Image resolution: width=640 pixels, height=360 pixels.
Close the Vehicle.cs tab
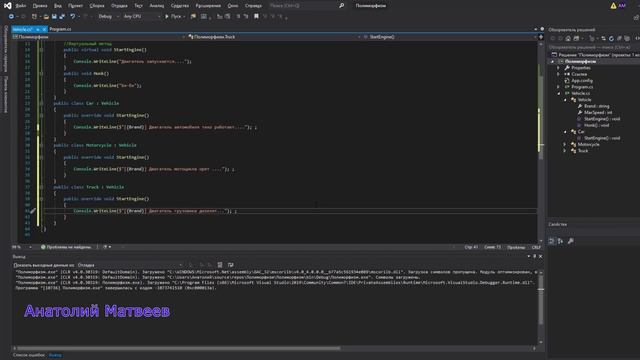click(x=44, y=29)
